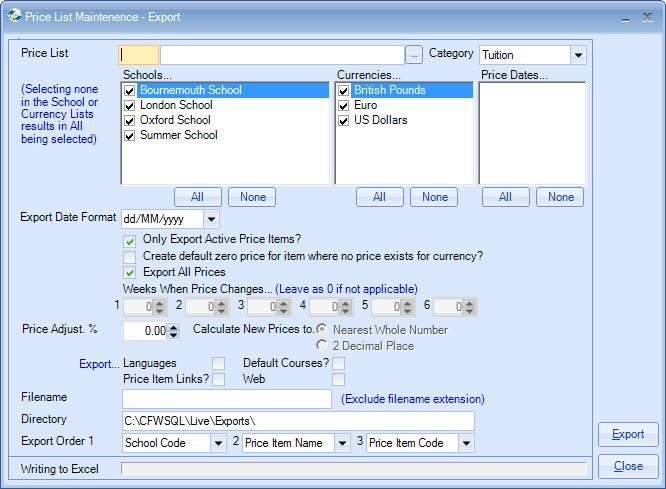Uncheck the Bournemouth School checkbox

point(129,90)
